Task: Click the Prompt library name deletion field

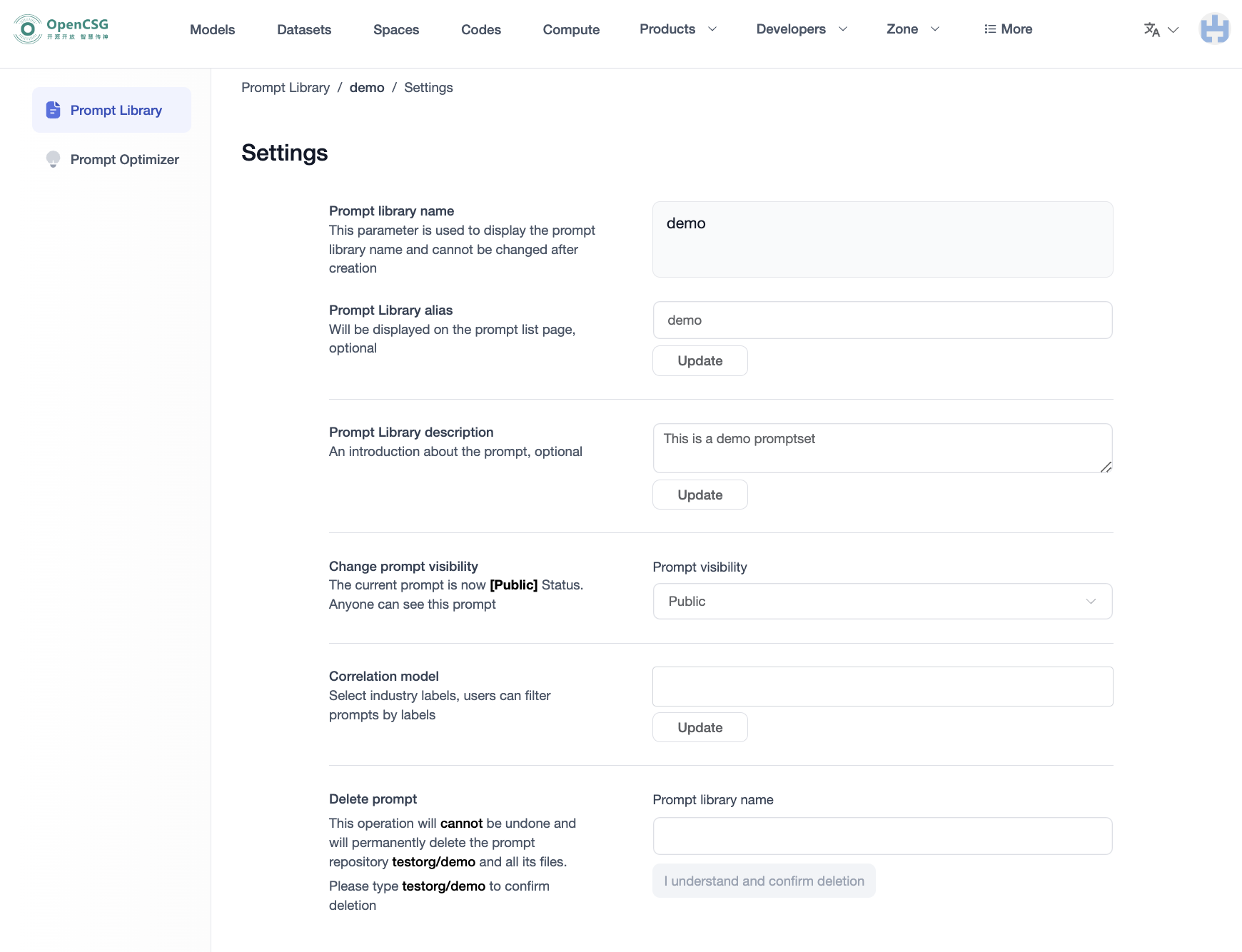Action: (x=882, y=836)
